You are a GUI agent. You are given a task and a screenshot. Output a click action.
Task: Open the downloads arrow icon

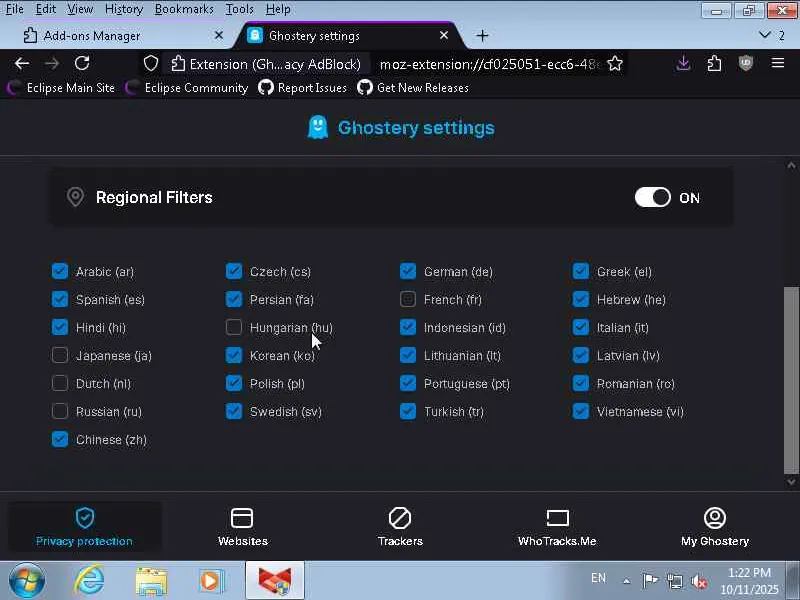tap(684, 63)
